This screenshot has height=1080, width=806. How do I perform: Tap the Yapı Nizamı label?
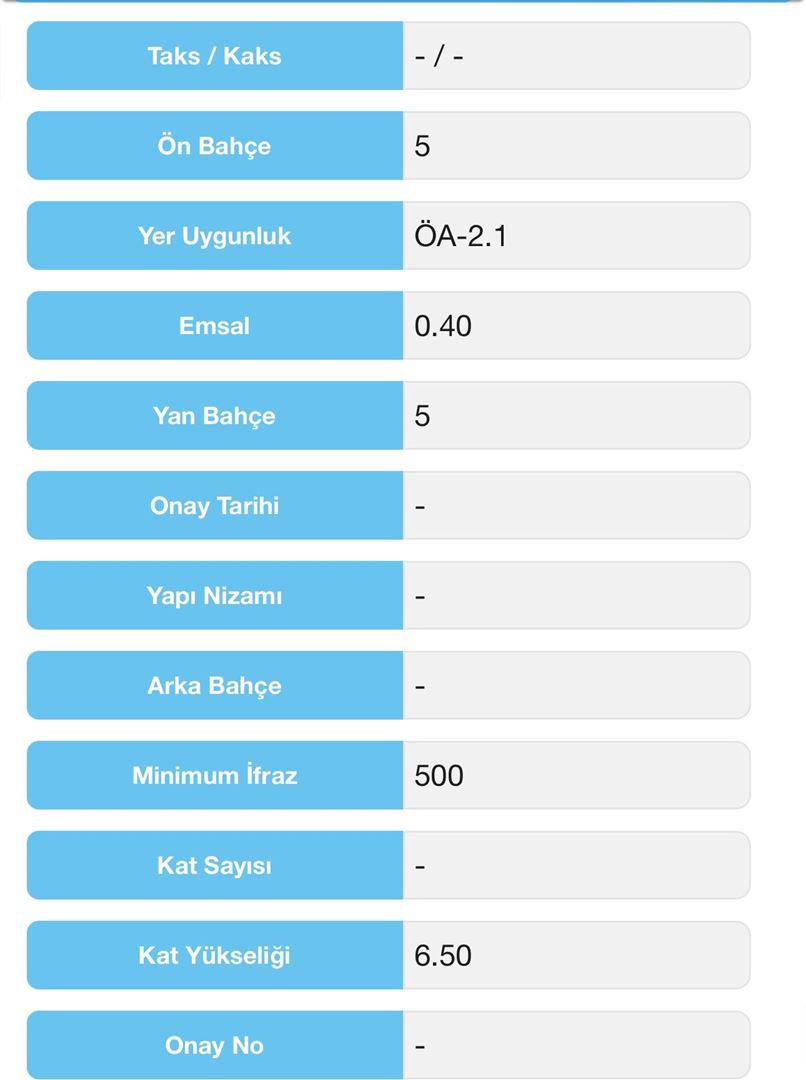214,596
